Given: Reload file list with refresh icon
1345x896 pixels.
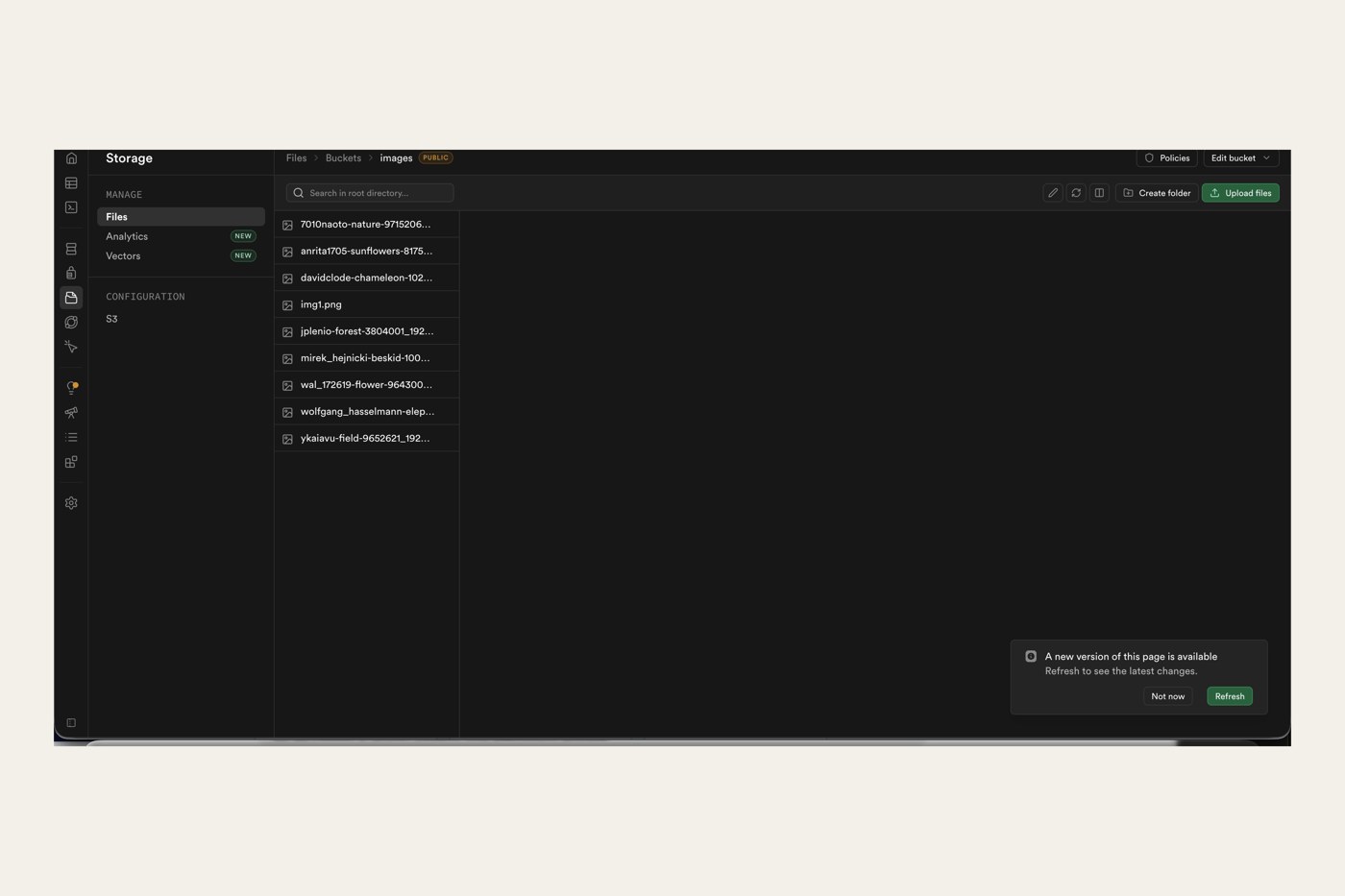Looking at the screenshot, I should 1076,193.
